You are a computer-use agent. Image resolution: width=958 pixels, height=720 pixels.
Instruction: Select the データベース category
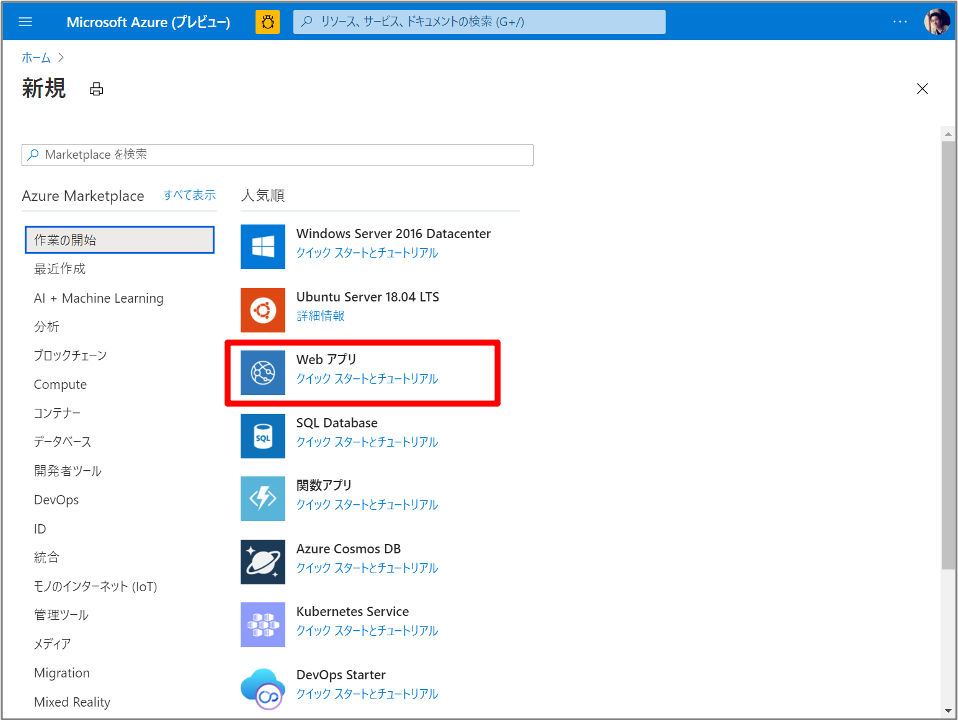click(x=62, y=442)
